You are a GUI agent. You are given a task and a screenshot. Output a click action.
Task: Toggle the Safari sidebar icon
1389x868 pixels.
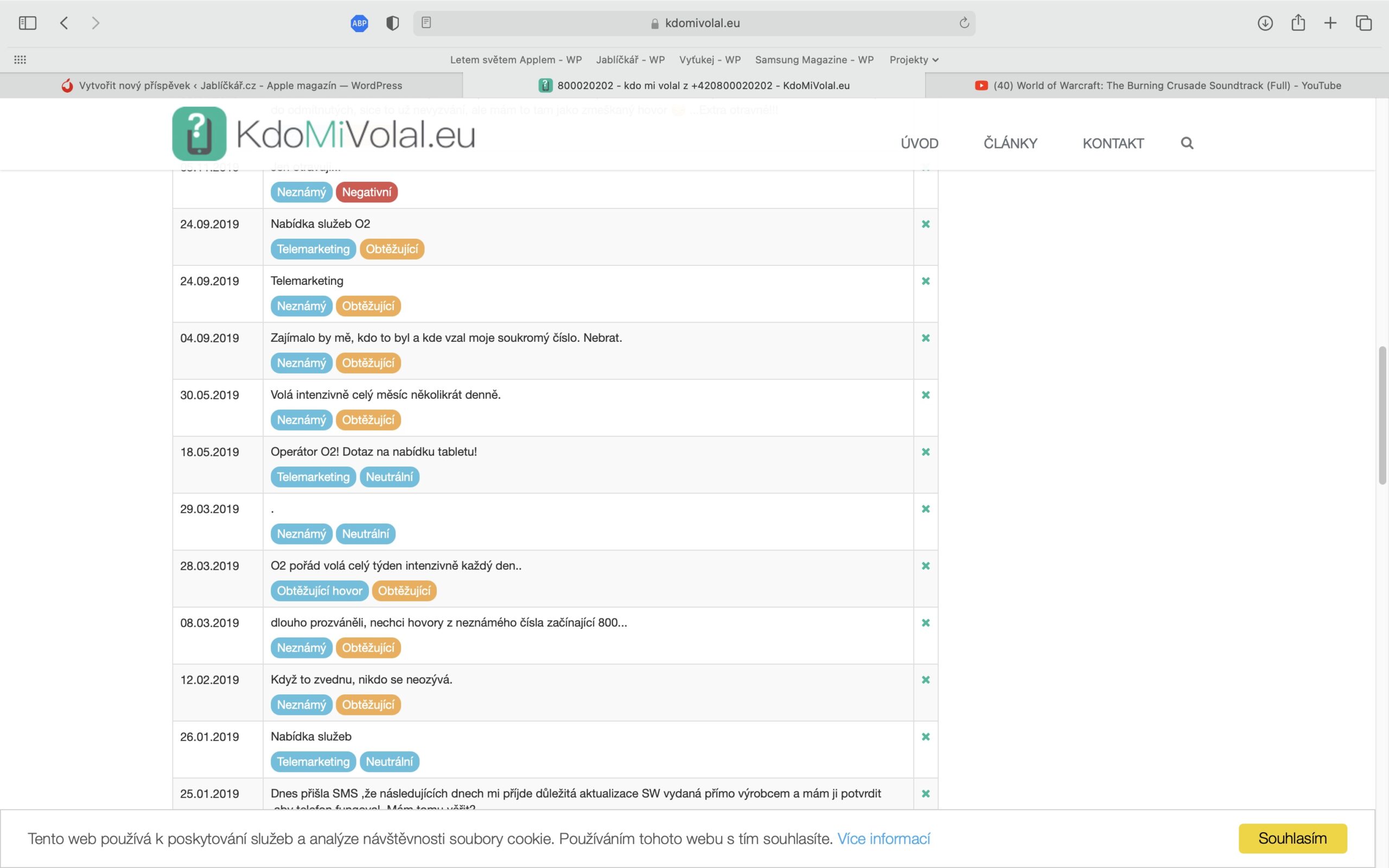click(x=27, y=23)
